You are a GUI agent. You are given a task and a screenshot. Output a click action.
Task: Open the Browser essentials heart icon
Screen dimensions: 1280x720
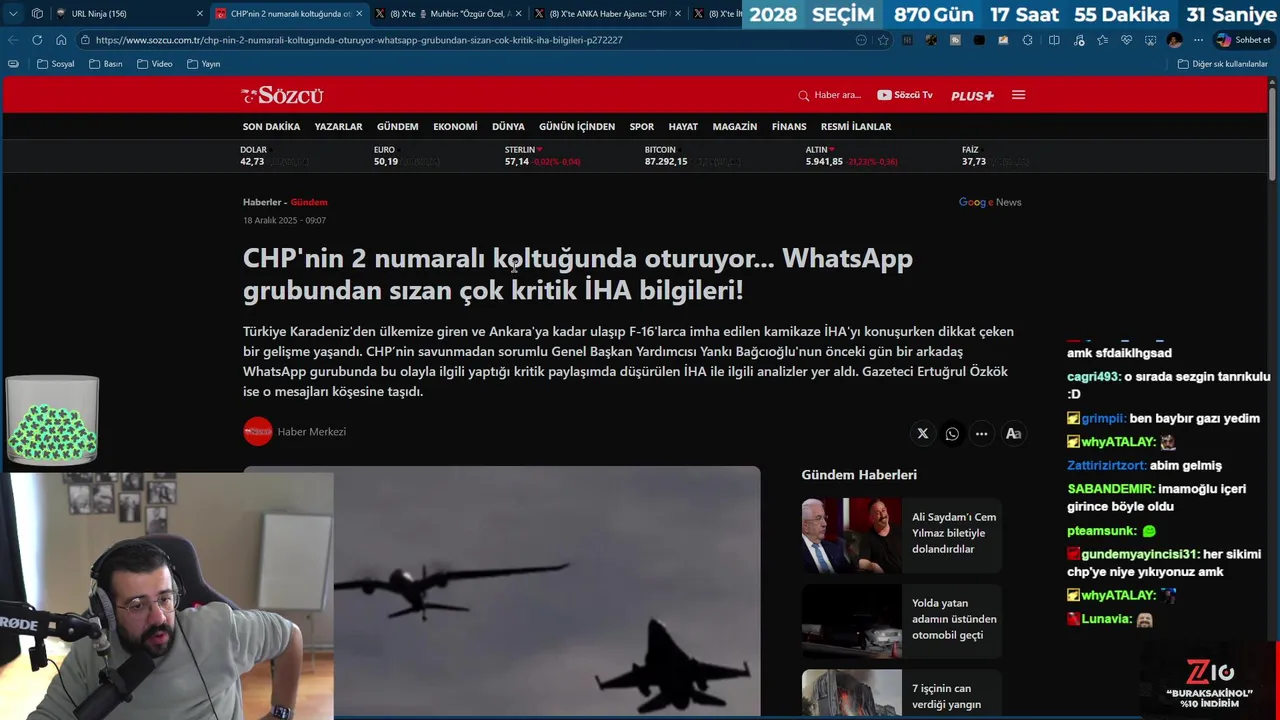click(x=1126, y=40)
